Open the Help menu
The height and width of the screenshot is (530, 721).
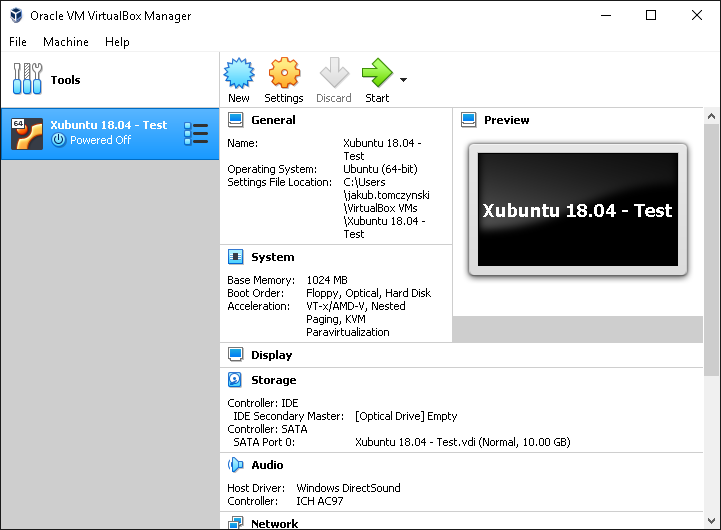click(117, 42)
